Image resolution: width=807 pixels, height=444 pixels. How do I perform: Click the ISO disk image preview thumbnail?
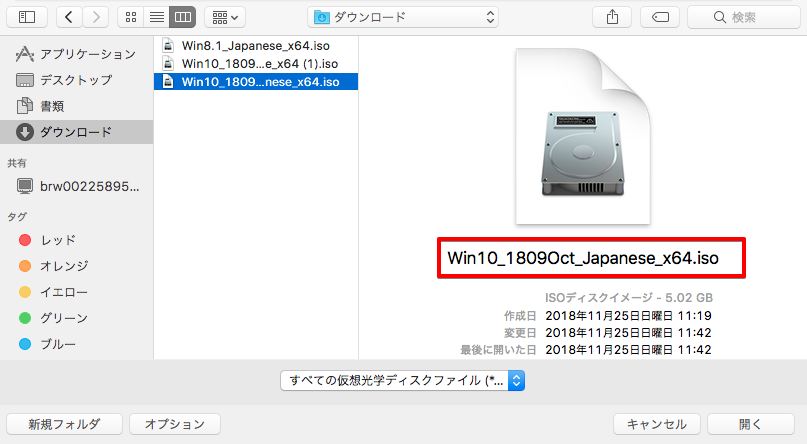point(583,137)
